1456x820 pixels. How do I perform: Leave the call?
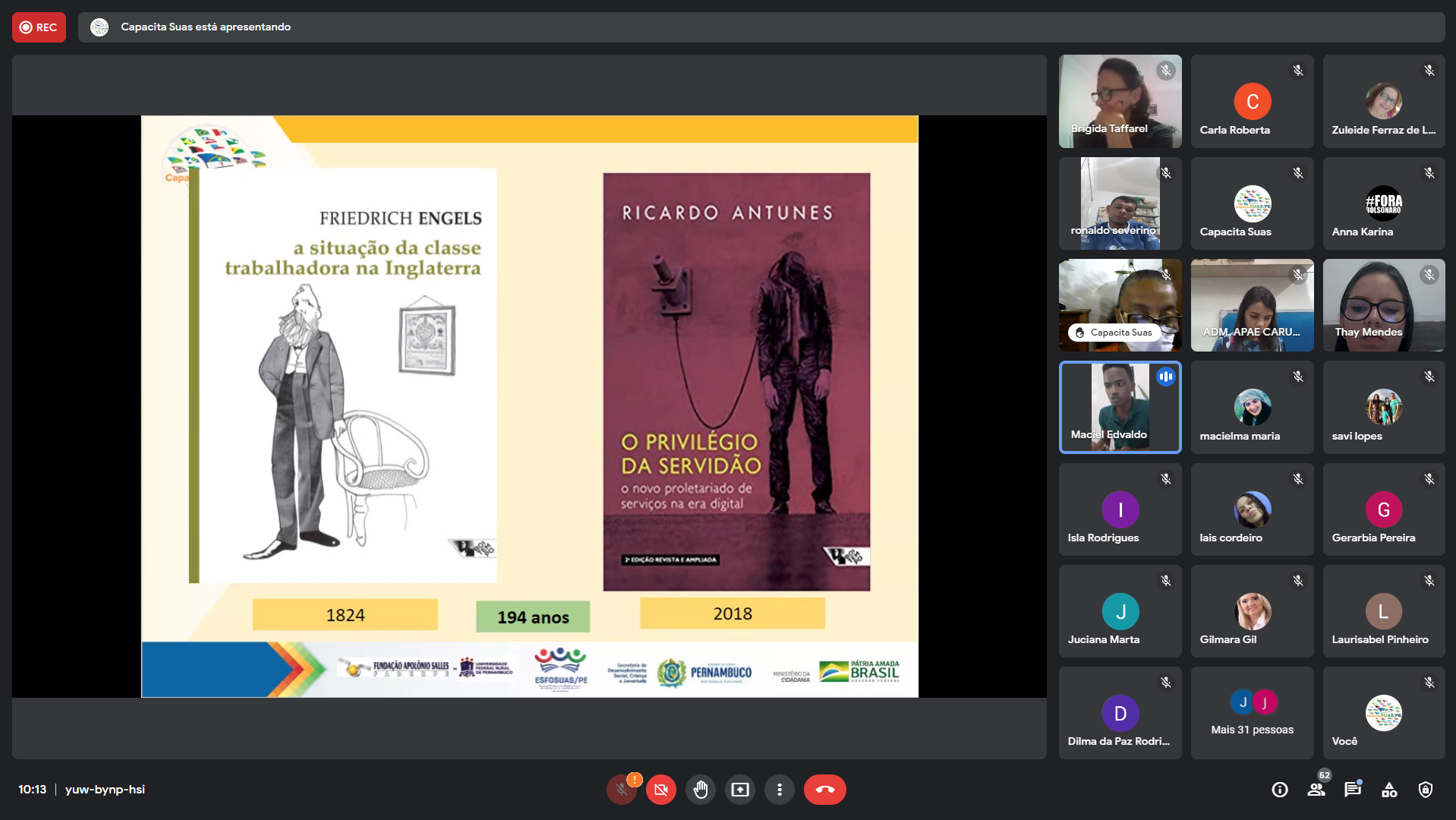(824, 790)
